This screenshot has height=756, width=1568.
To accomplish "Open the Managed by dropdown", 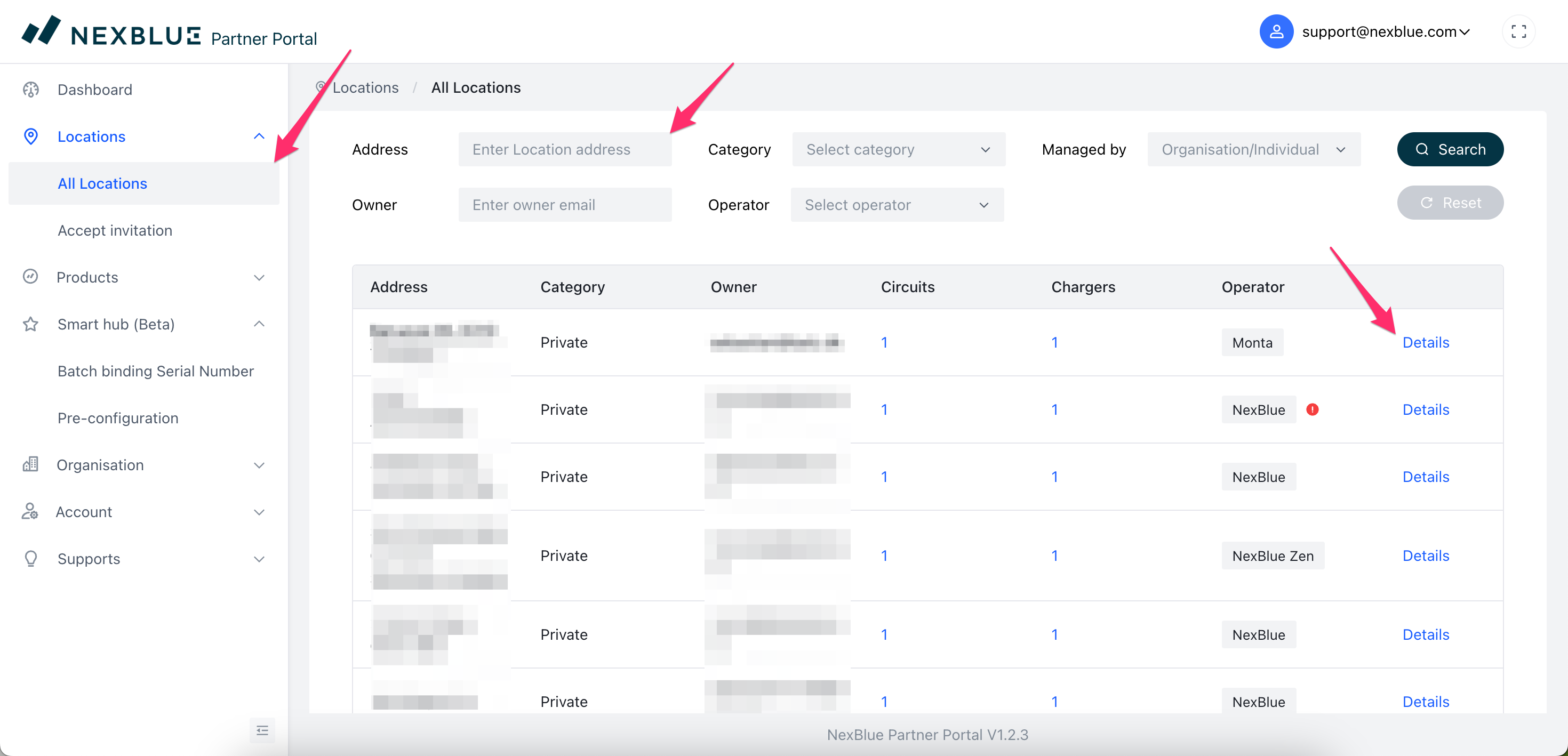I will (x=1253, y=149).
